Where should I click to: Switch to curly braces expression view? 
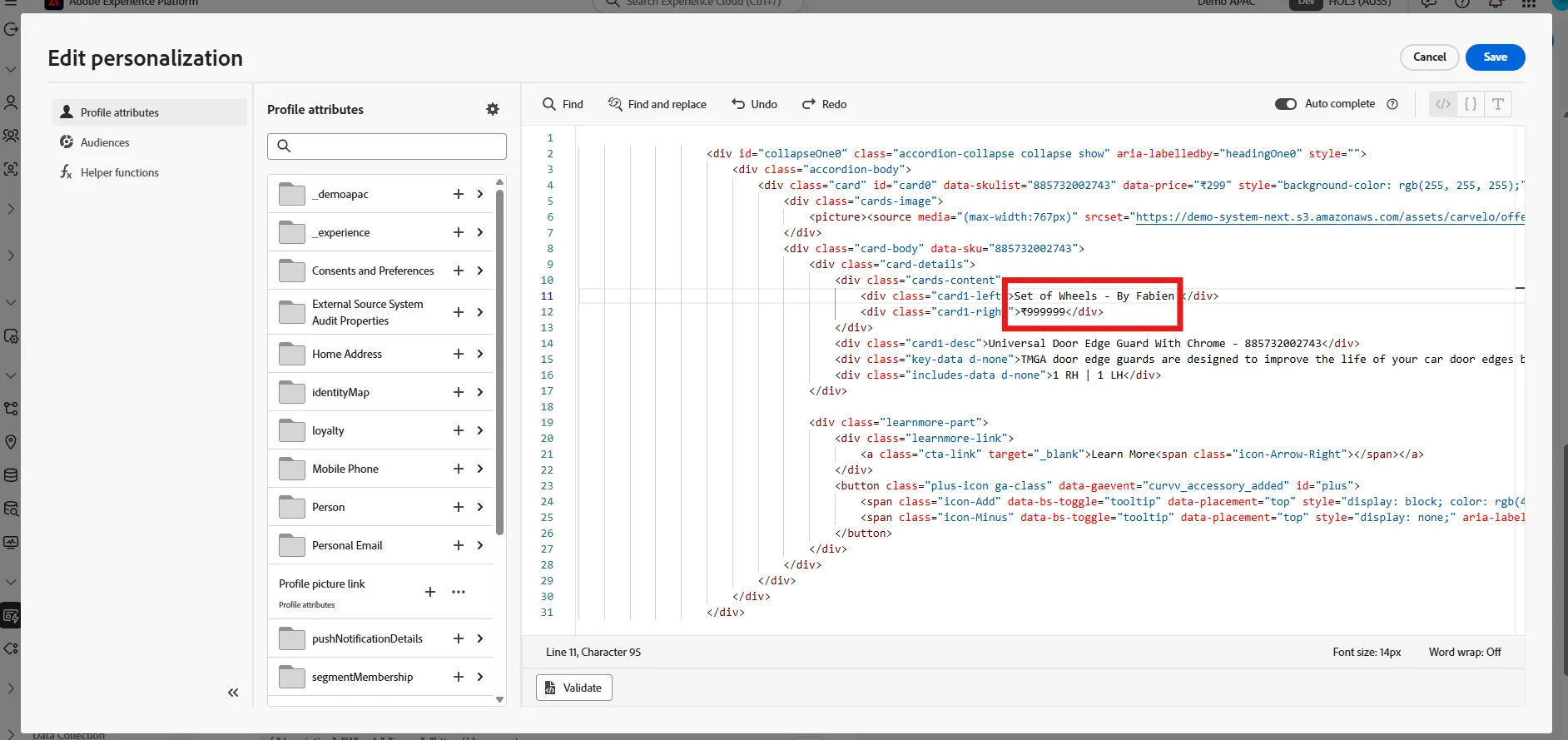(x=1471, y=104)
